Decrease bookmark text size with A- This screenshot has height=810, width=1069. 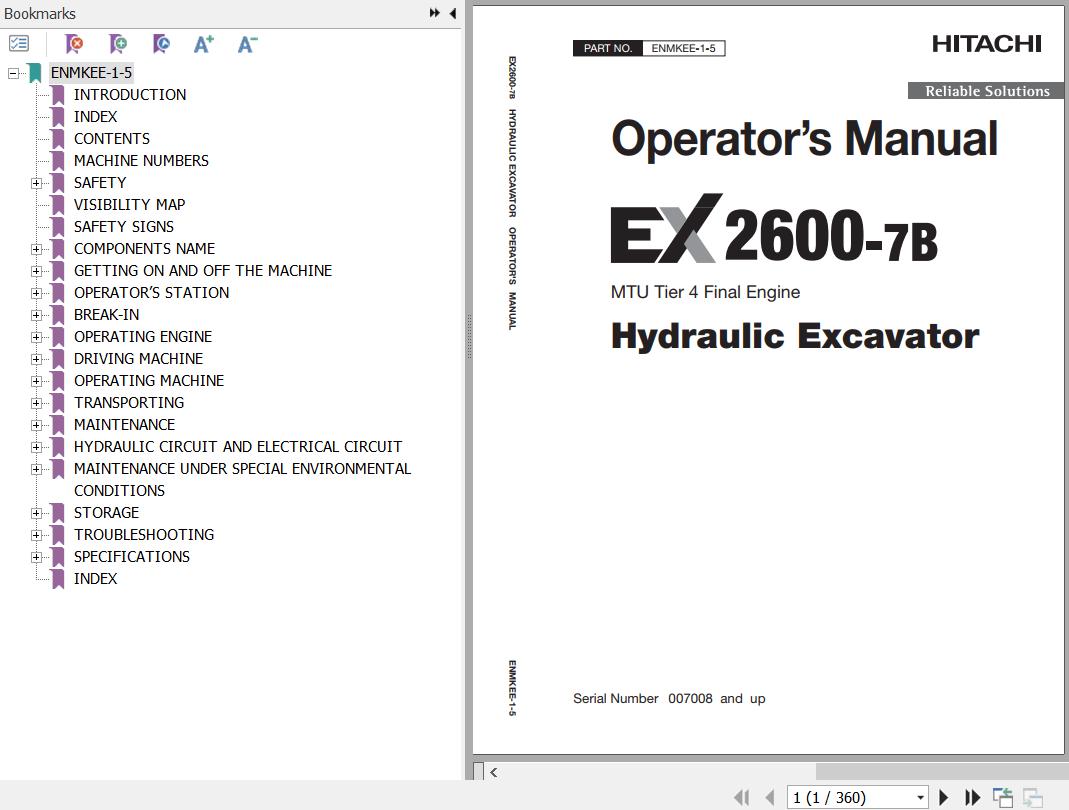(247, 44)
